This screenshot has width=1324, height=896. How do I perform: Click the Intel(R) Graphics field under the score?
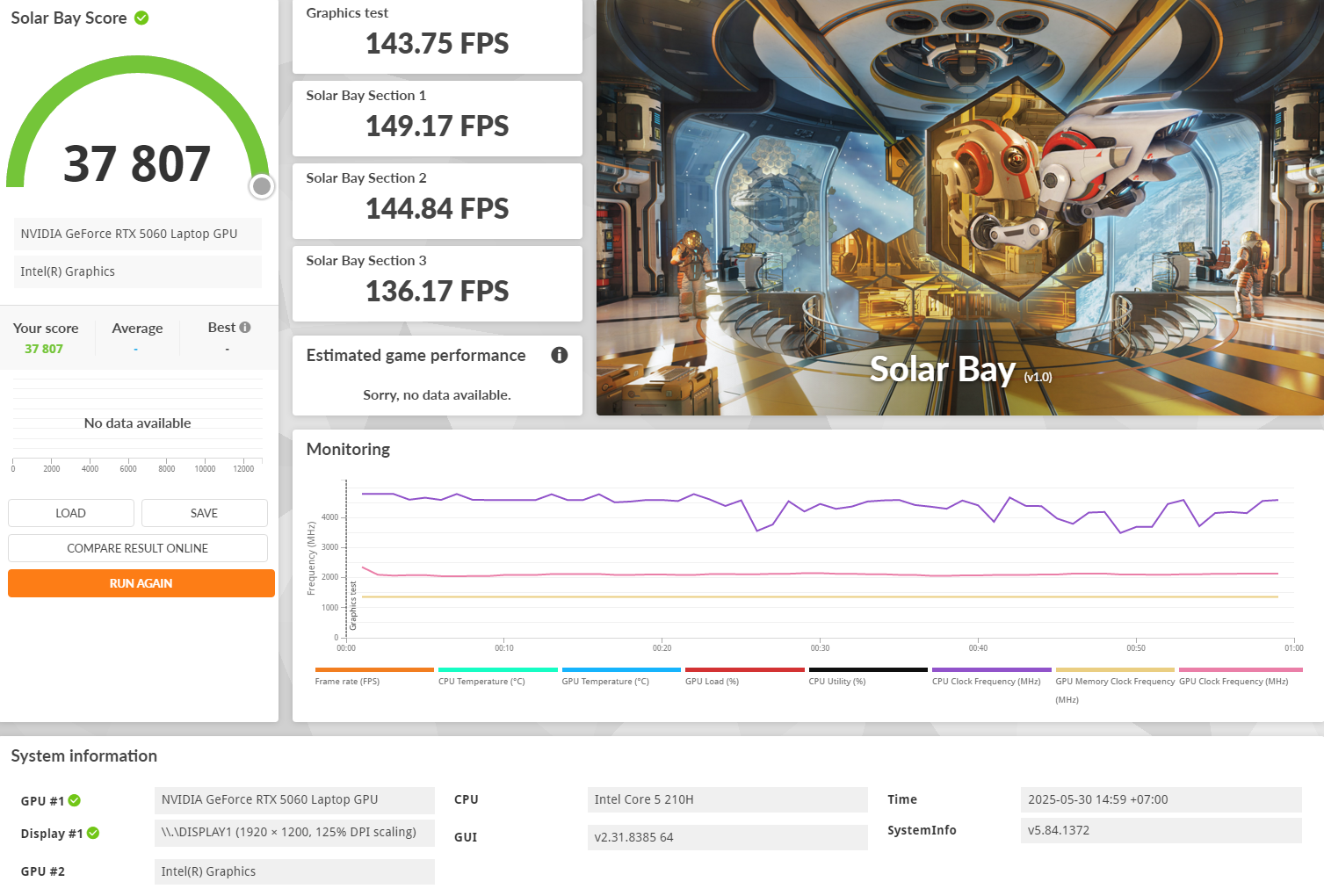click(x=138, y=271)
